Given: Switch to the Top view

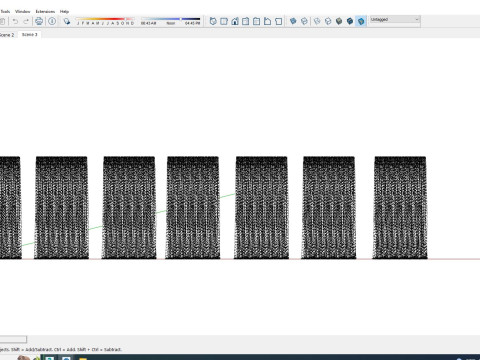Looking at the screenshot, I should [x=224, y=21].
